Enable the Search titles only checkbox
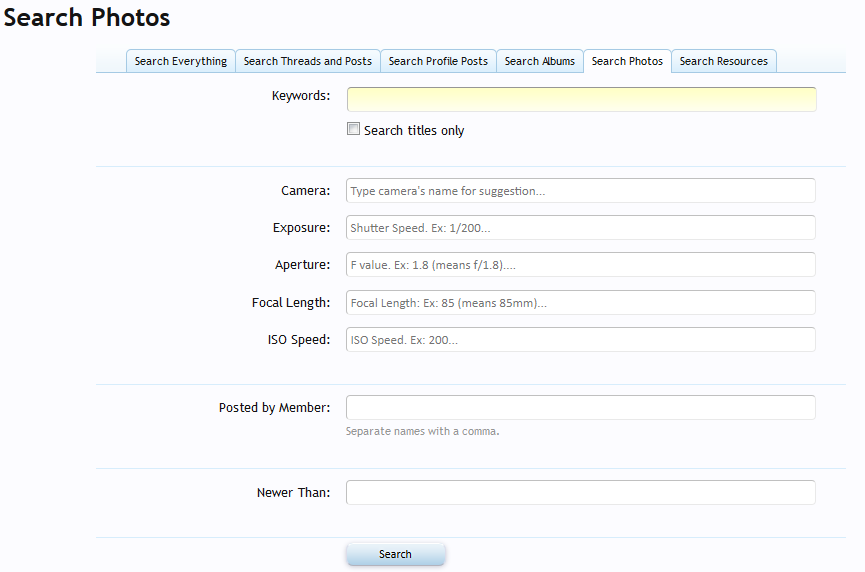Viewport: 865px width, 572px height. point(353,129)
